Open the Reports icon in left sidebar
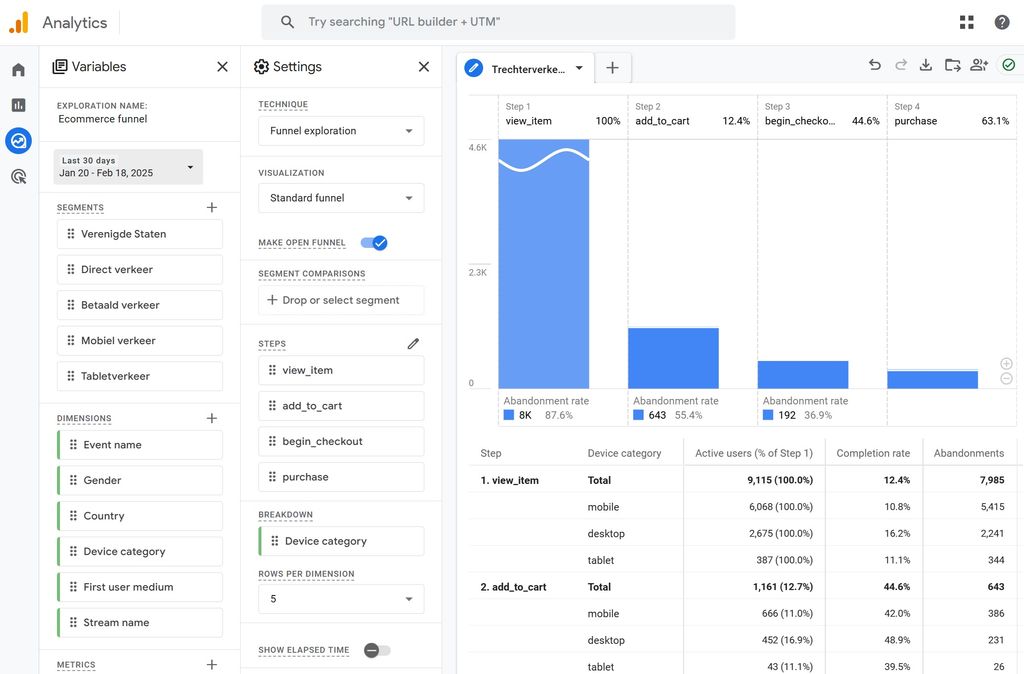 click(x=18, y=105)
